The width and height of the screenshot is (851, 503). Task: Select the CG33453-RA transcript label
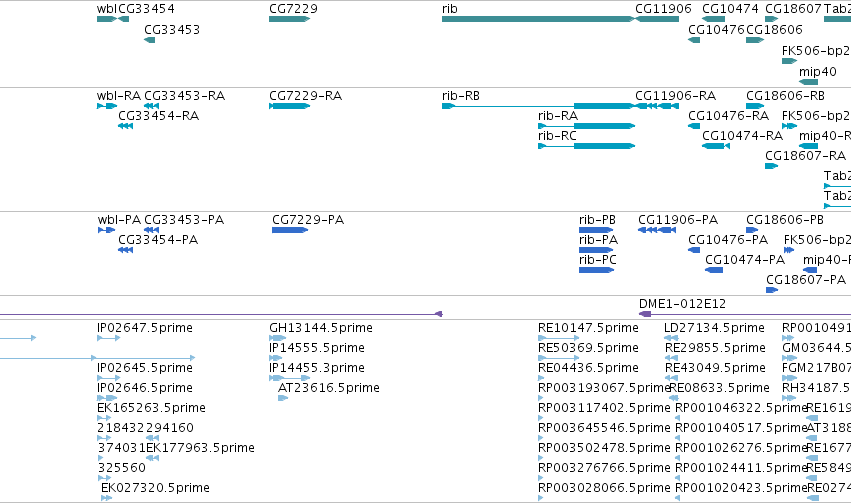point(185,96)
